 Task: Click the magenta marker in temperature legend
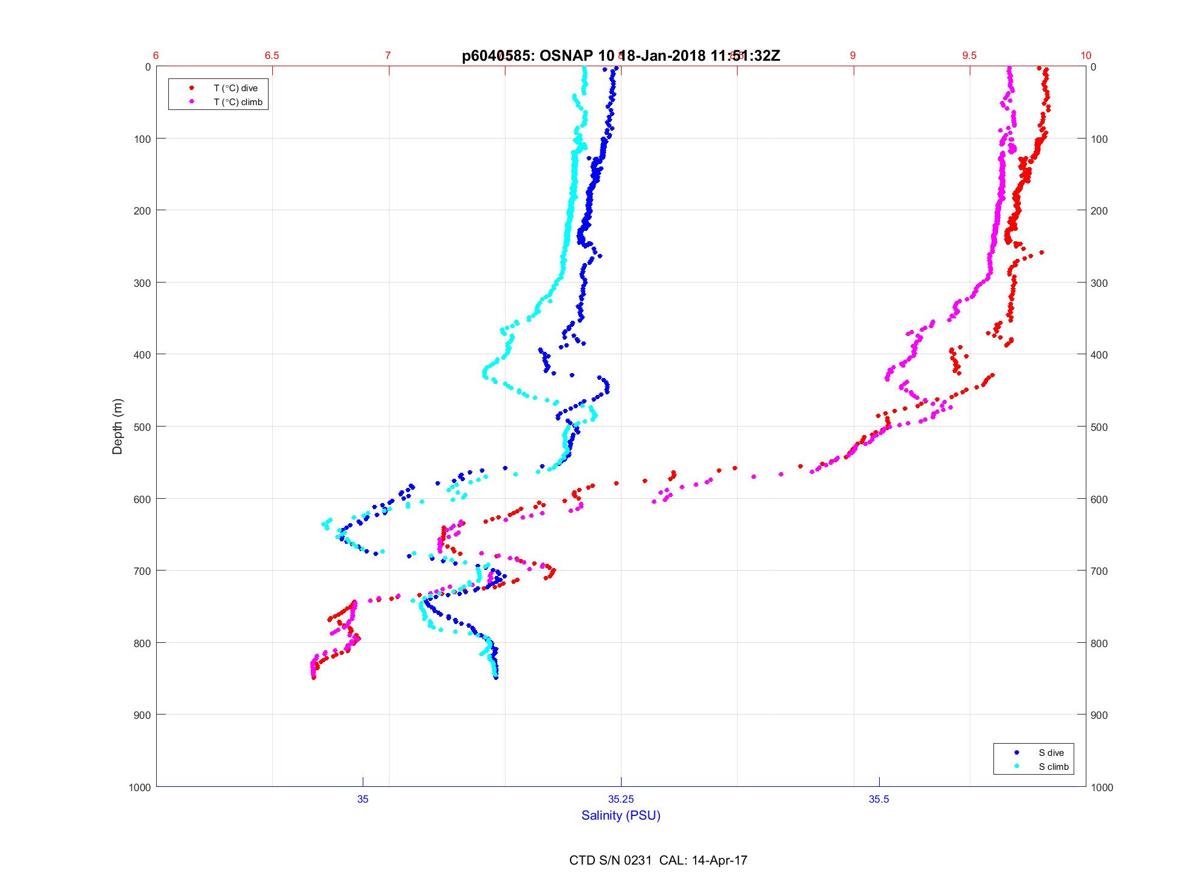(191, 102)
